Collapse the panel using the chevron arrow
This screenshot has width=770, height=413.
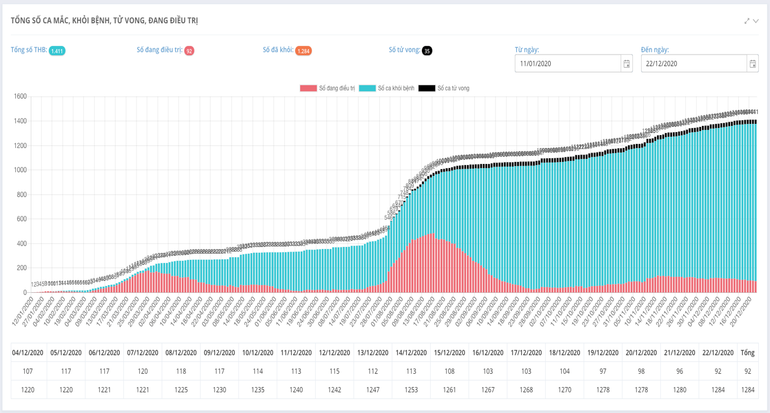(x=757, y=20)
